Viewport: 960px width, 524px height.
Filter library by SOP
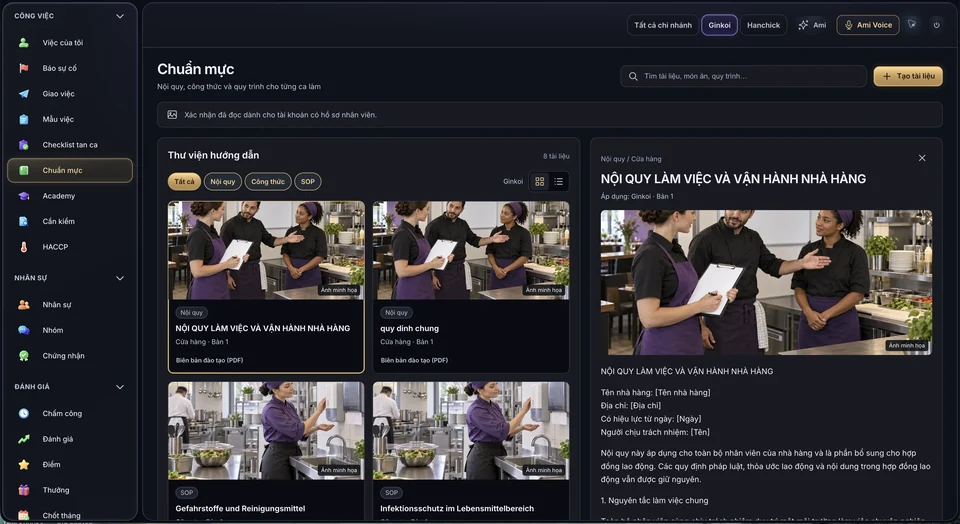click(x=308, y=182)
